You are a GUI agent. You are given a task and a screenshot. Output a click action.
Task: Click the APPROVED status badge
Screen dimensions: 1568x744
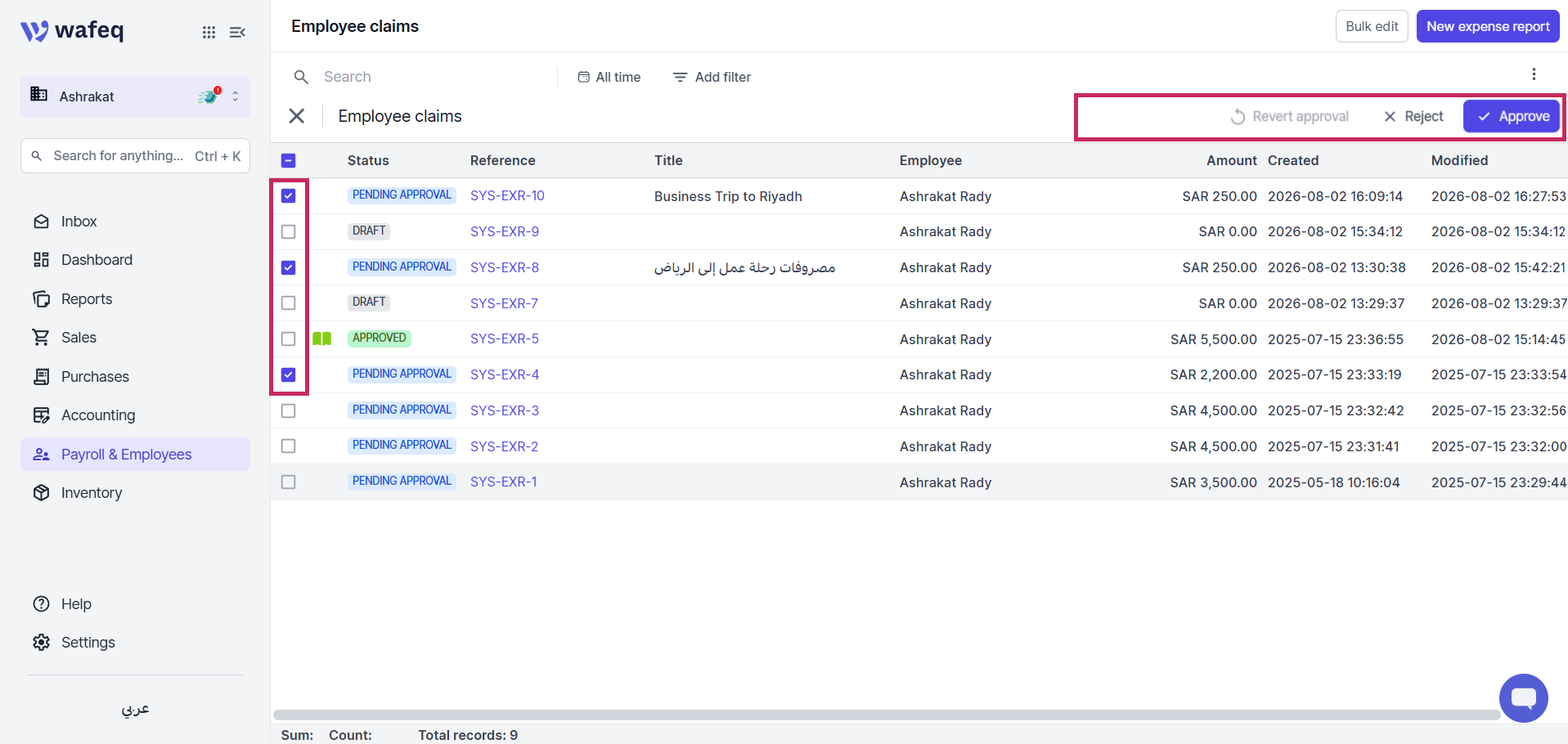tap(379, 338)
